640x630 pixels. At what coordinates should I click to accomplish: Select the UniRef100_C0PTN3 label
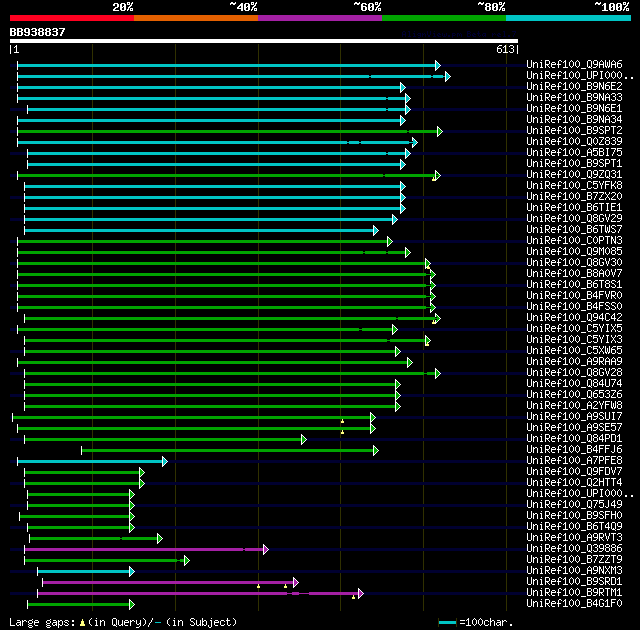pyautogui.click(x=574, y=240)
